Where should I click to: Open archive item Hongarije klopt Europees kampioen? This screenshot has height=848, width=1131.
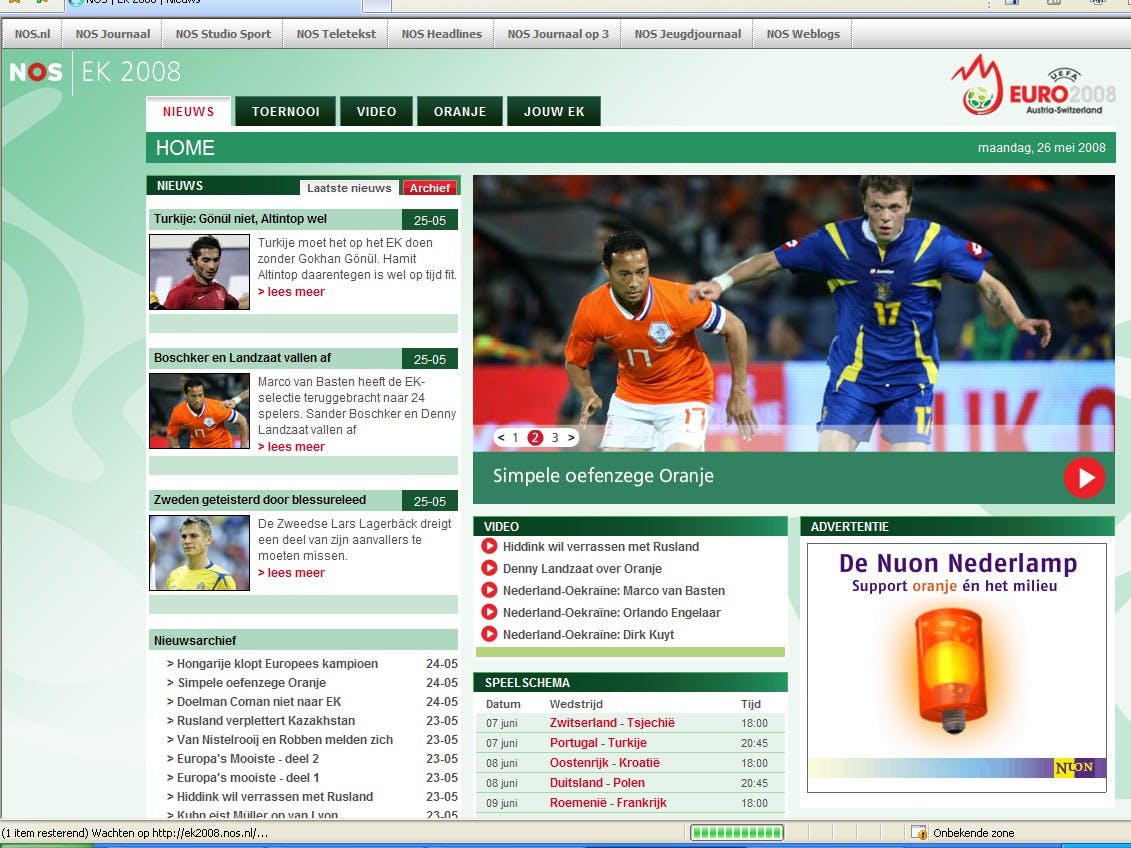tap(277, 663)
